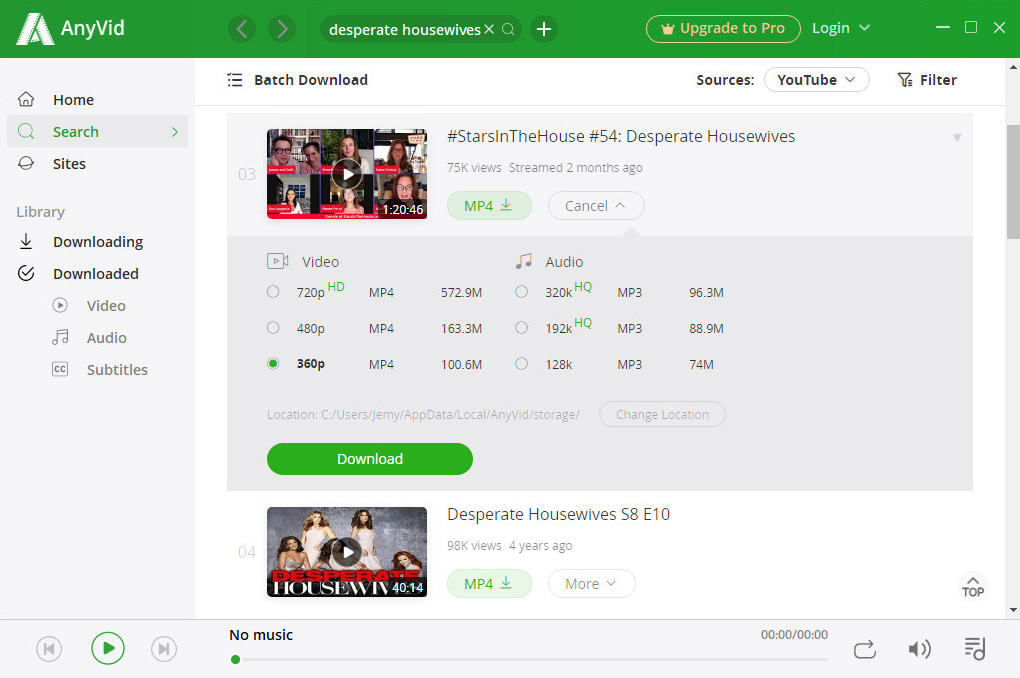The image size is (1020, 678).
Task: Click the Batch Download list icon
Action: (234, 80)
